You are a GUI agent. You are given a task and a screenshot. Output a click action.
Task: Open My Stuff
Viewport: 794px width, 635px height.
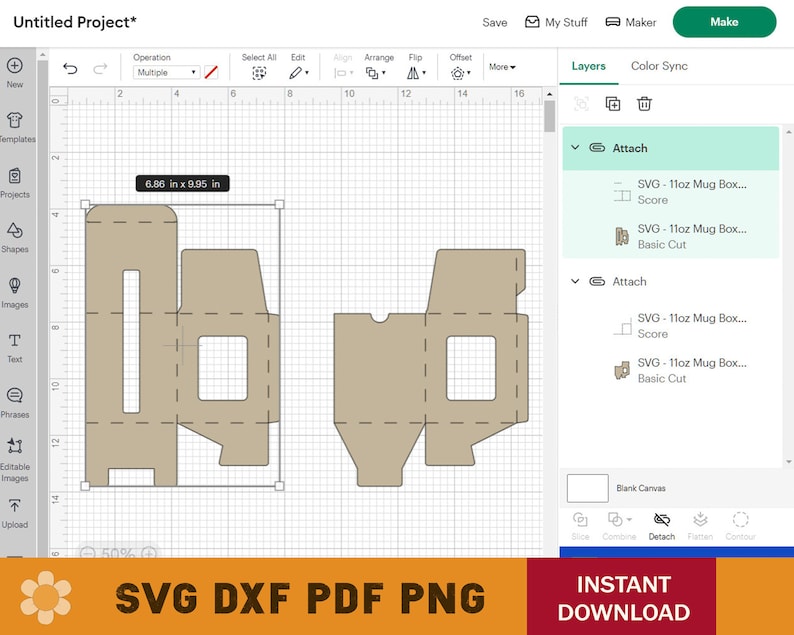pos(556,22)
